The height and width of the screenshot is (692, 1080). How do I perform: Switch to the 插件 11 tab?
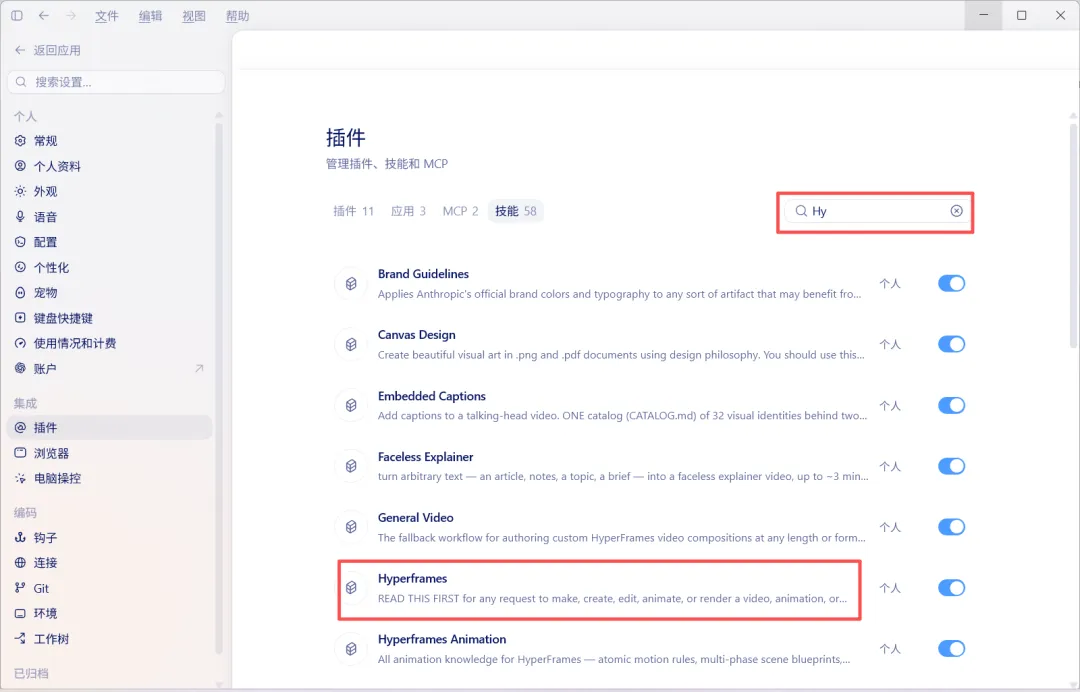click(x=353, y=211)
